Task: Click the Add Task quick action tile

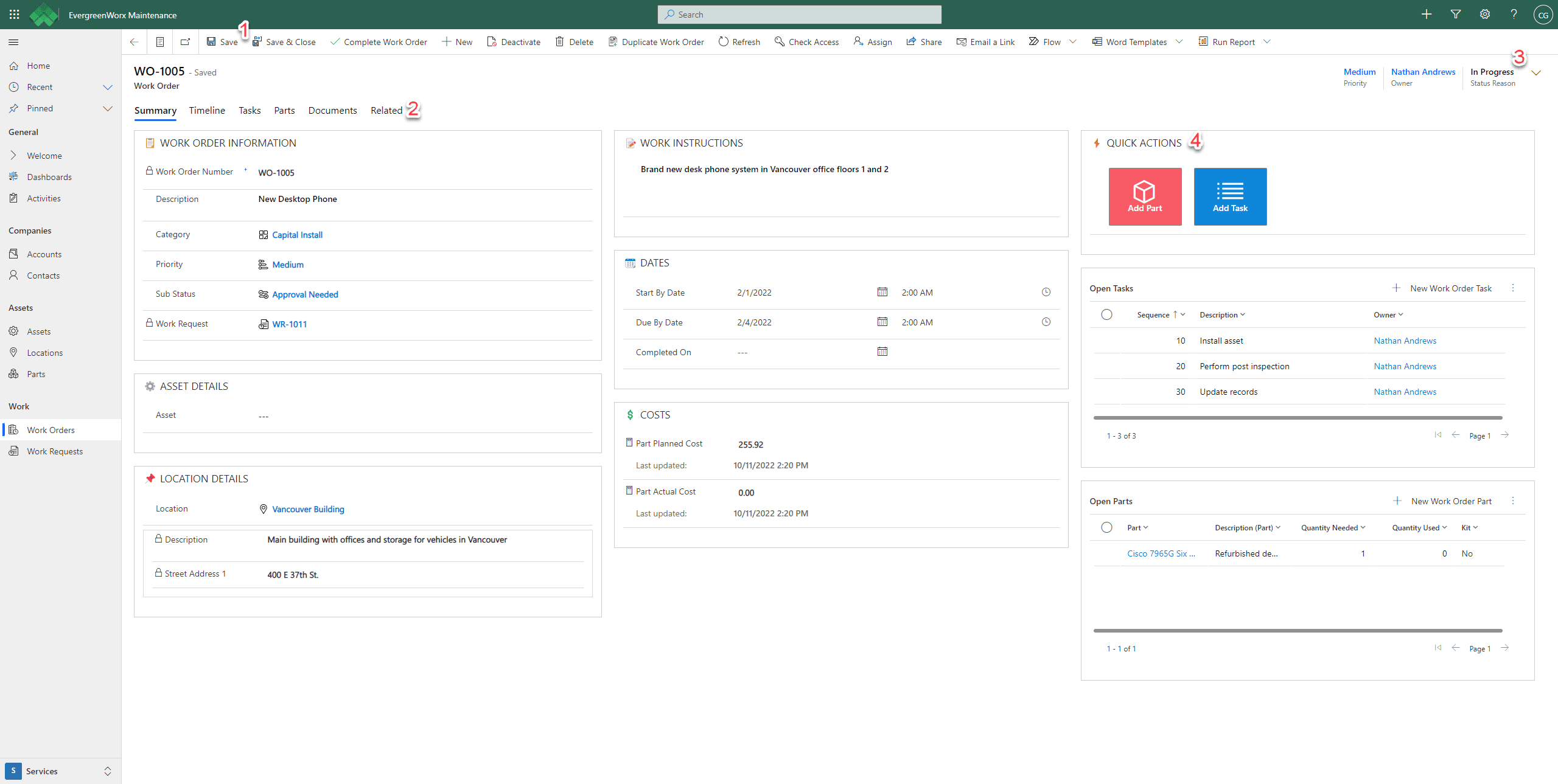Action: 1229,196
